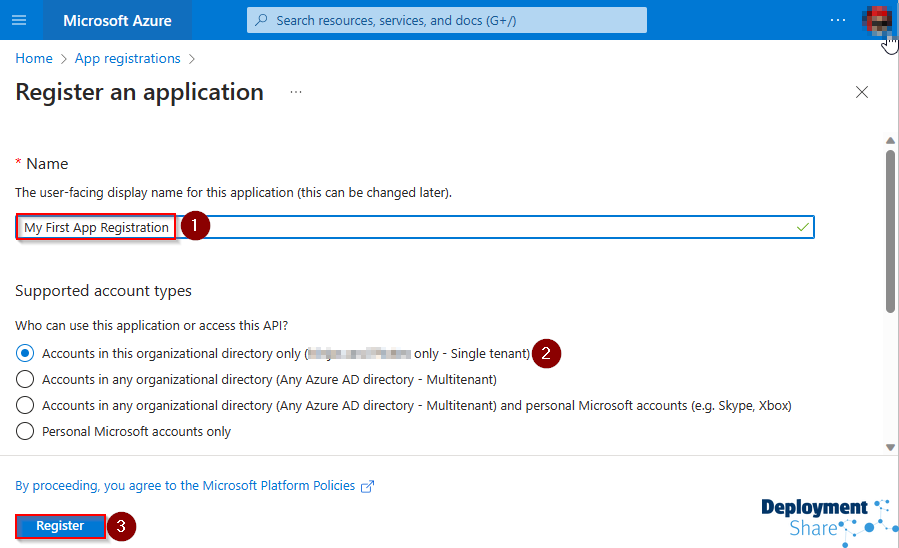This screenshot has width=899, height=548.
Task: Select Accounts in this organizational directory only
Action: 25,353
